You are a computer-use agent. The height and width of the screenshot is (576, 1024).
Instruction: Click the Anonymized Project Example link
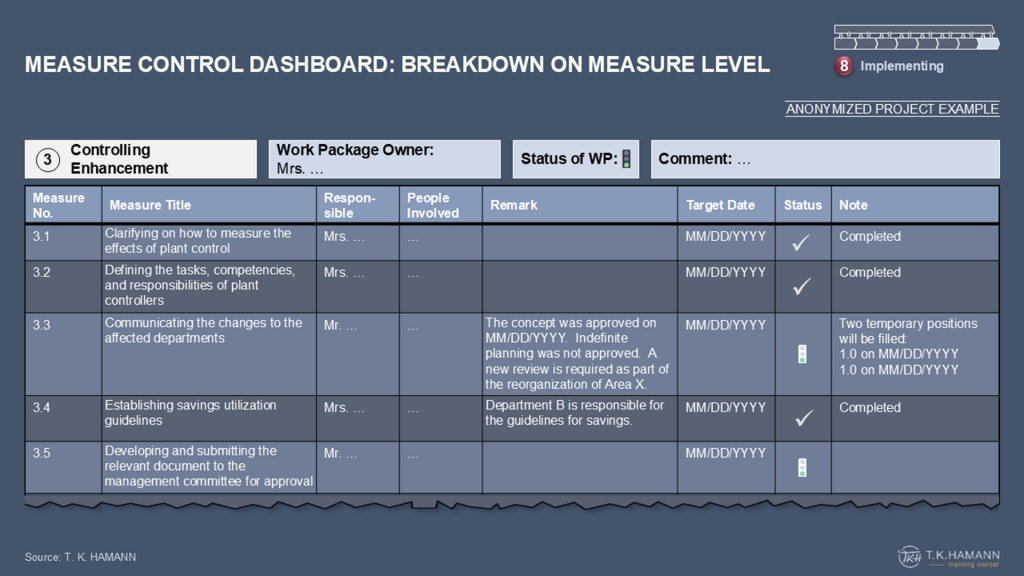(892, 109)
